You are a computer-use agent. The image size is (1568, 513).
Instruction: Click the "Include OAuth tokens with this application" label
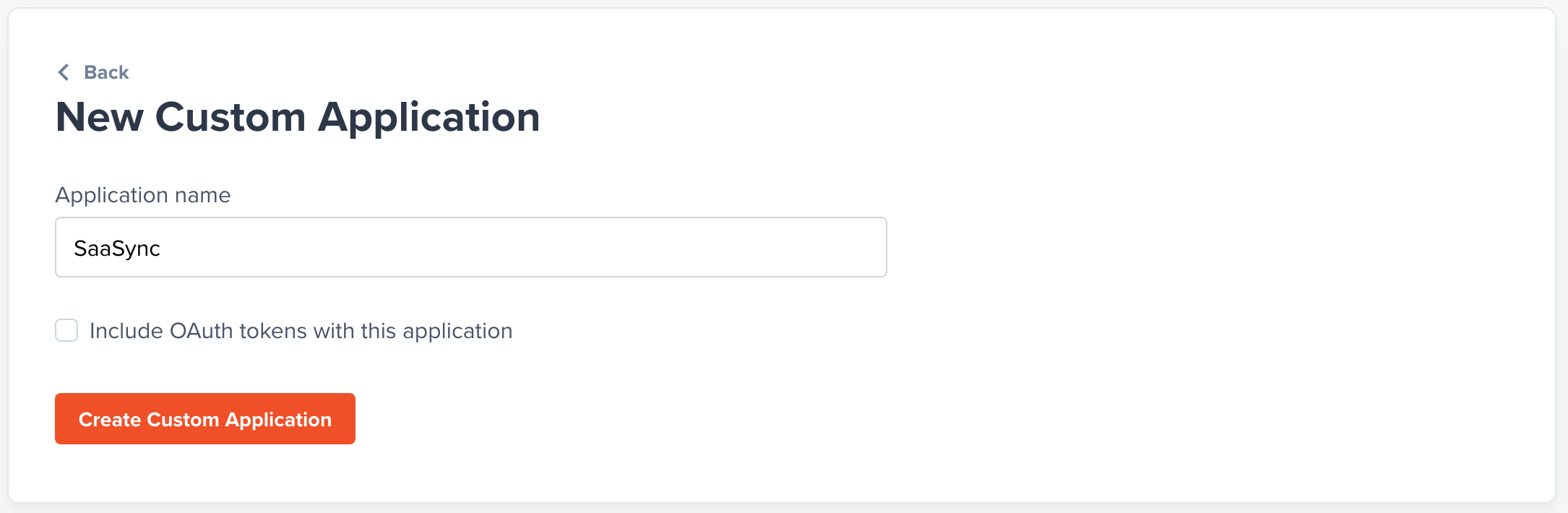pos(301,331)
